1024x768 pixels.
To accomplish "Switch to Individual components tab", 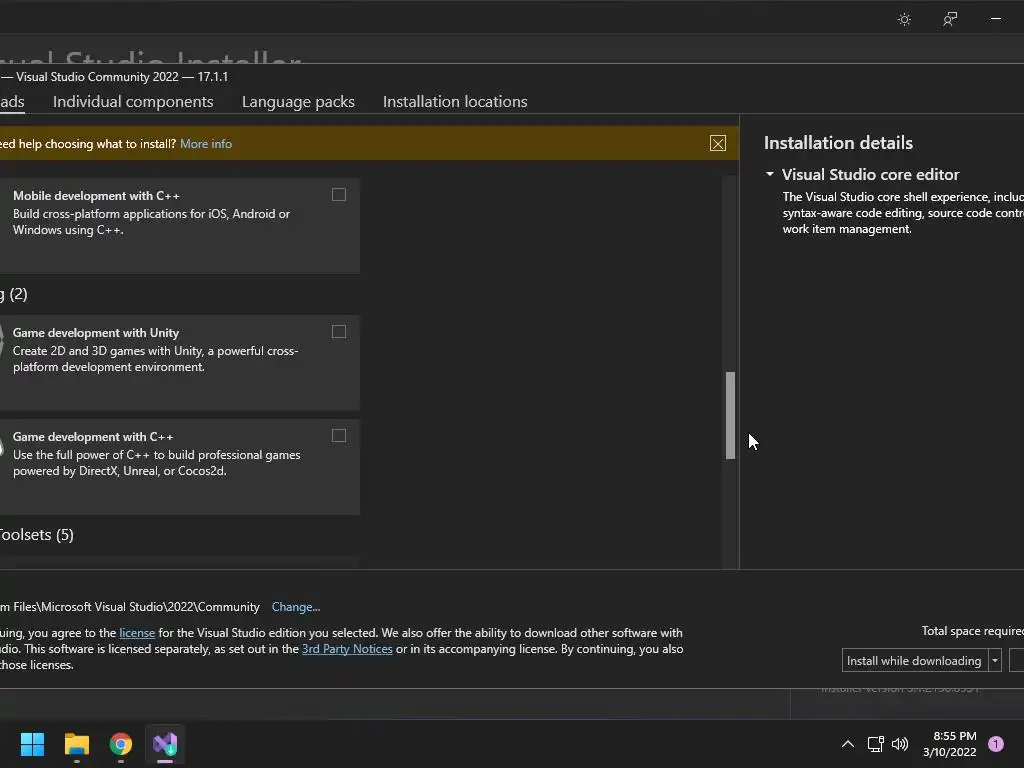I will point(133,102).
